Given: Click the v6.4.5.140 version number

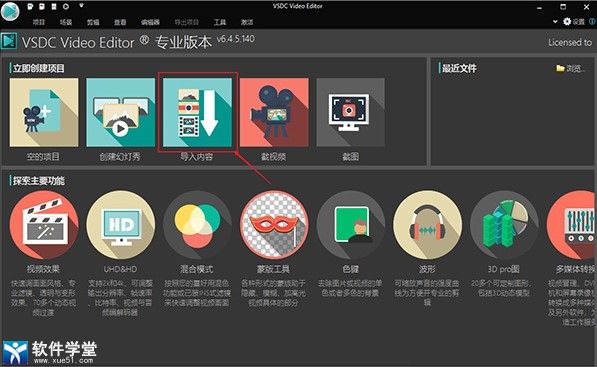Looking at the screenshot, I should tap(236, 39).
